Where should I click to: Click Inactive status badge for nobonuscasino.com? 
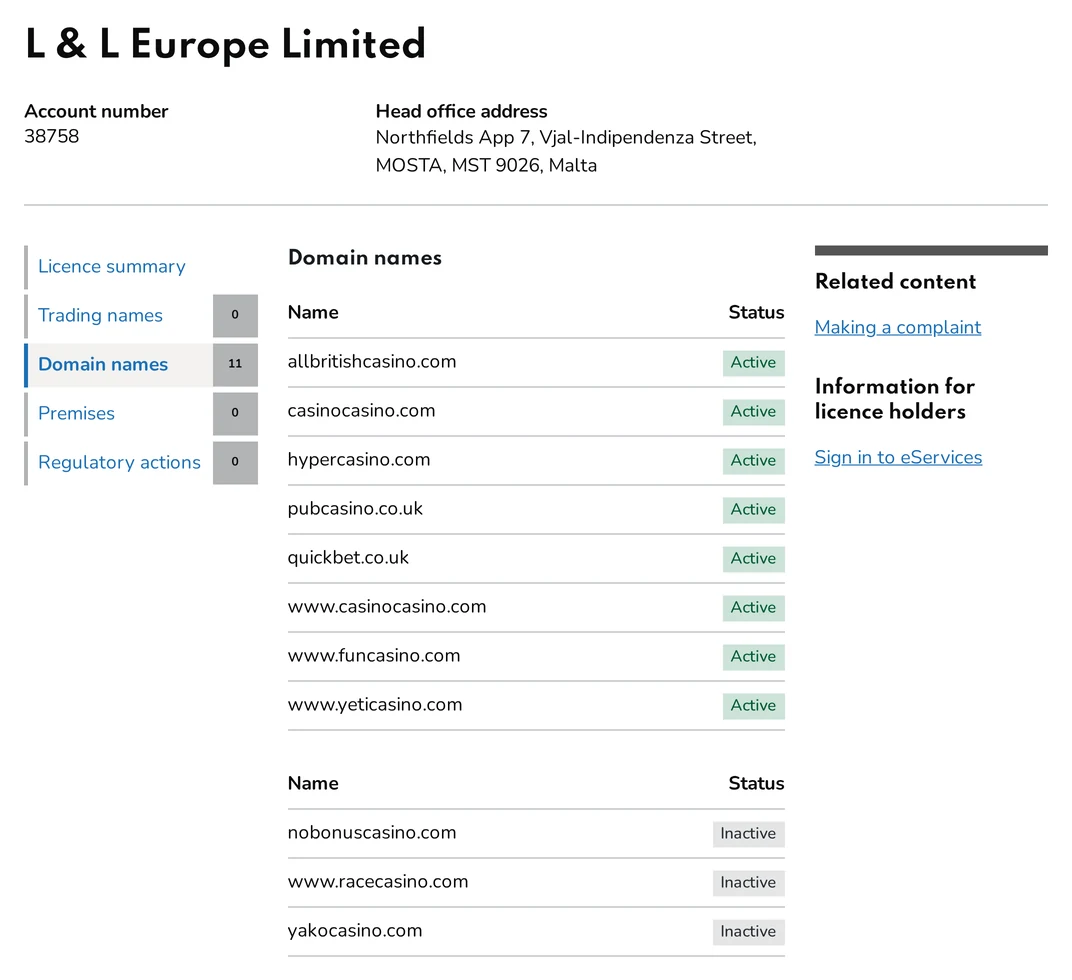coord(749,834)
